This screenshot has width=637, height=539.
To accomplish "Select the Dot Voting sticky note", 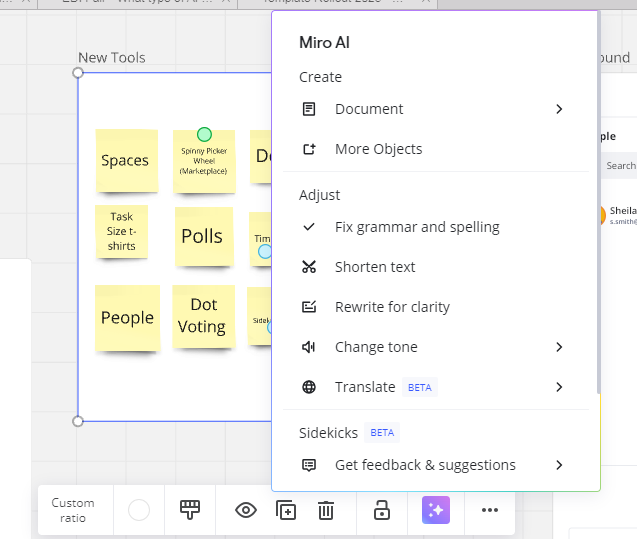I will point(204,316).
